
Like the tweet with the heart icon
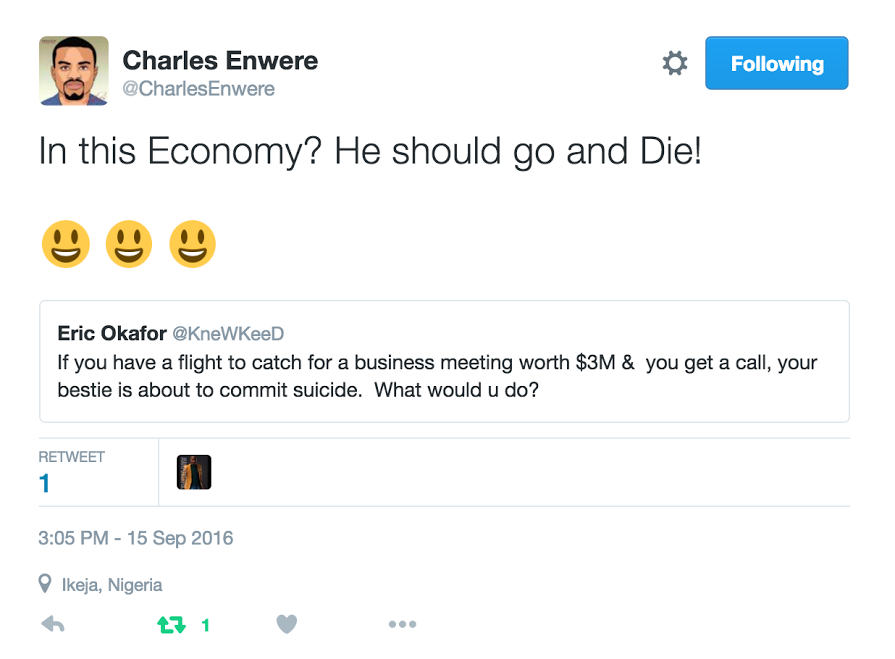[x=287, y=625]
